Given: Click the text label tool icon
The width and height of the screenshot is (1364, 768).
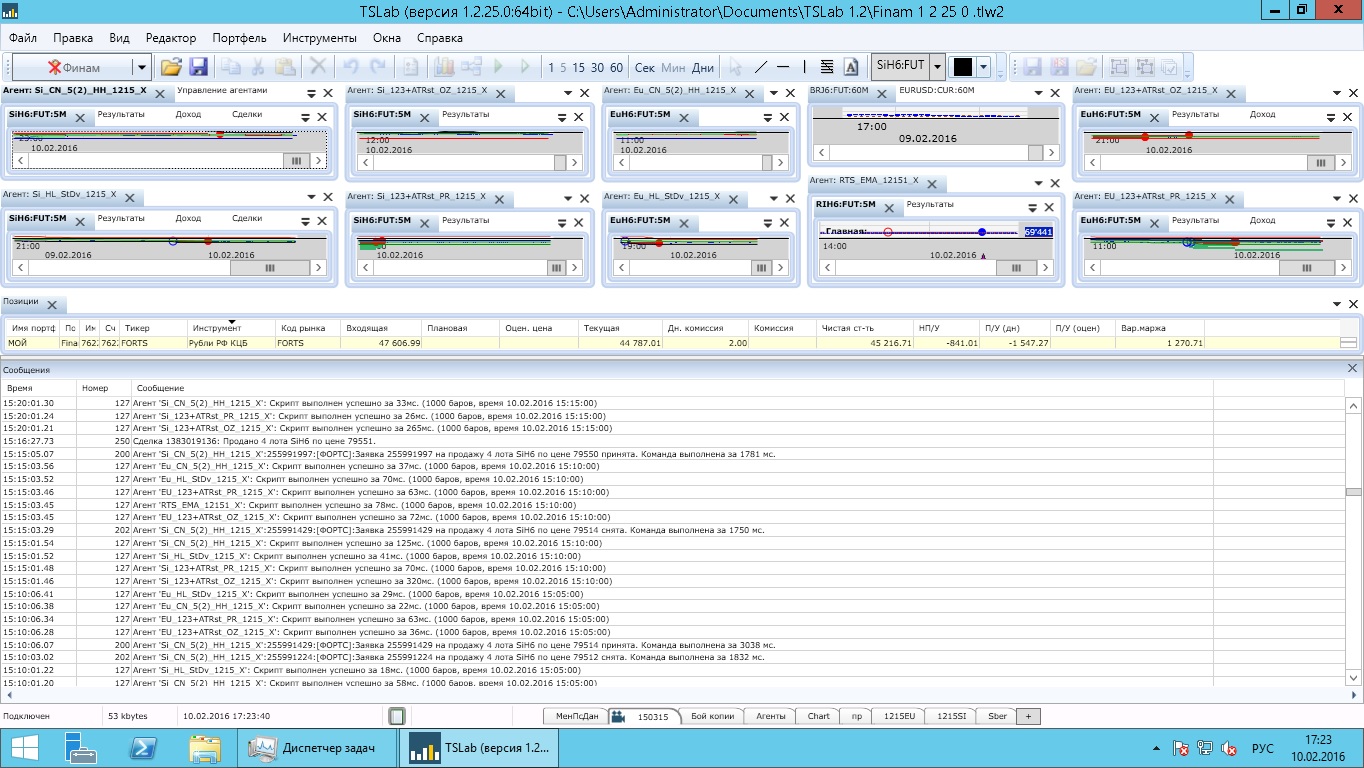Looking at the screenshot, I should click(851, 67).
